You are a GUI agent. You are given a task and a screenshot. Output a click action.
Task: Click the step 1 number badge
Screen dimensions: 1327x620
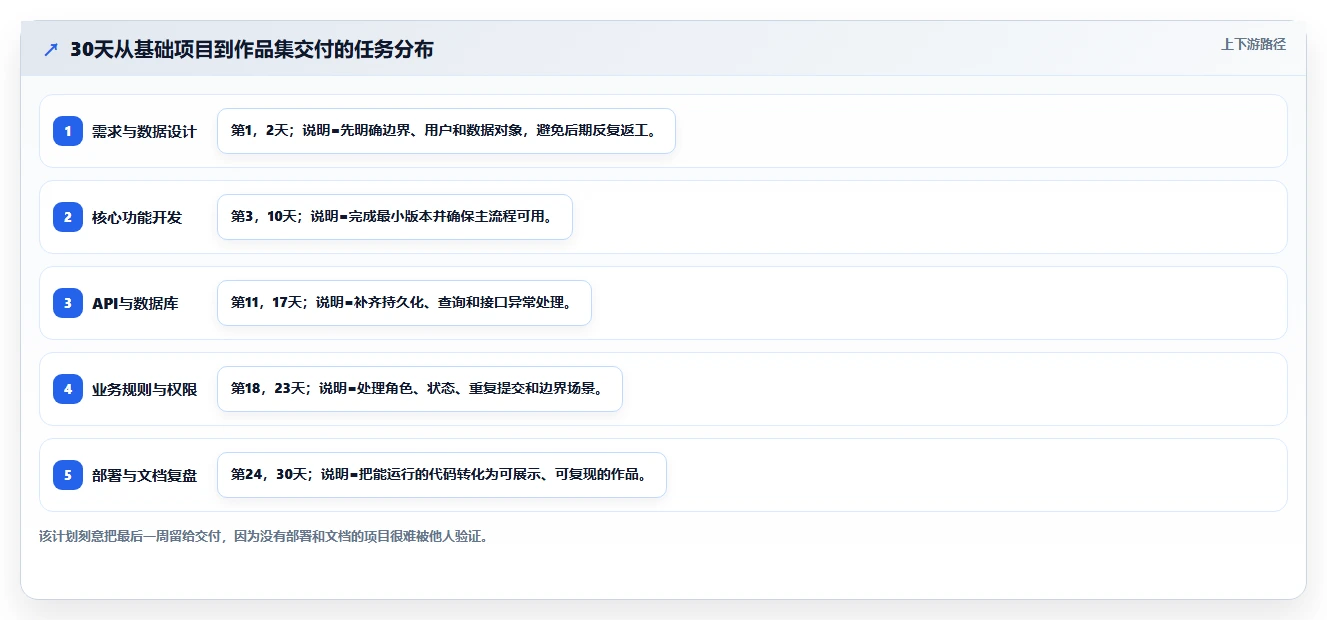pos(68,131)
